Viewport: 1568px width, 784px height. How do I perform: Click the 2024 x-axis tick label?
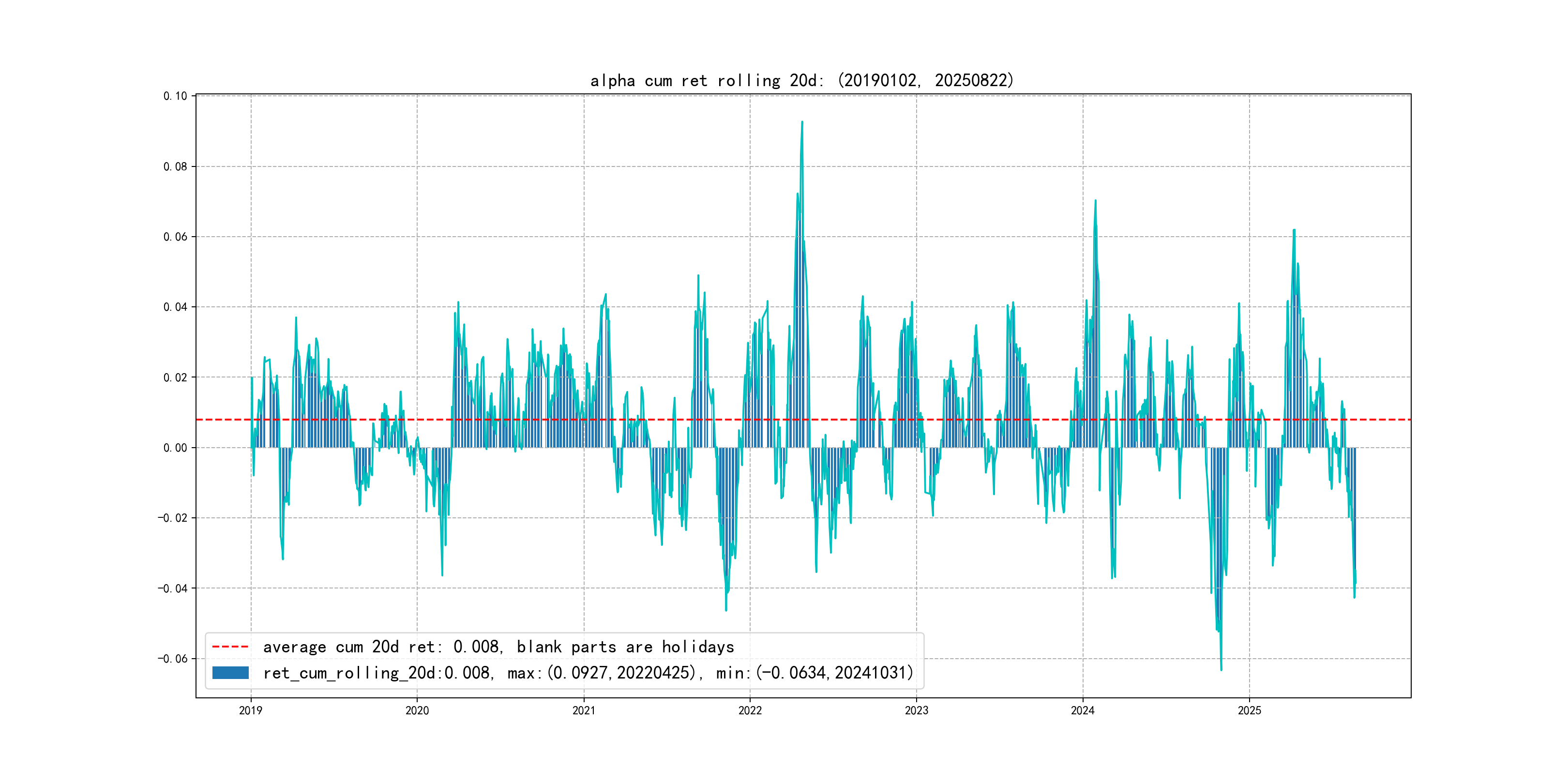(x=1083, y=710)
